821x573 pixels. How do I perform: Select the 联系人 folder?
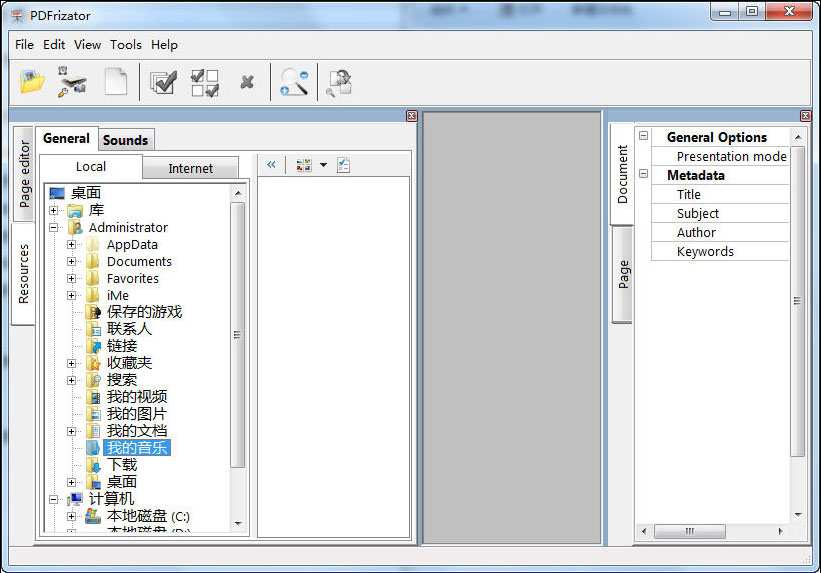(129, 329)
